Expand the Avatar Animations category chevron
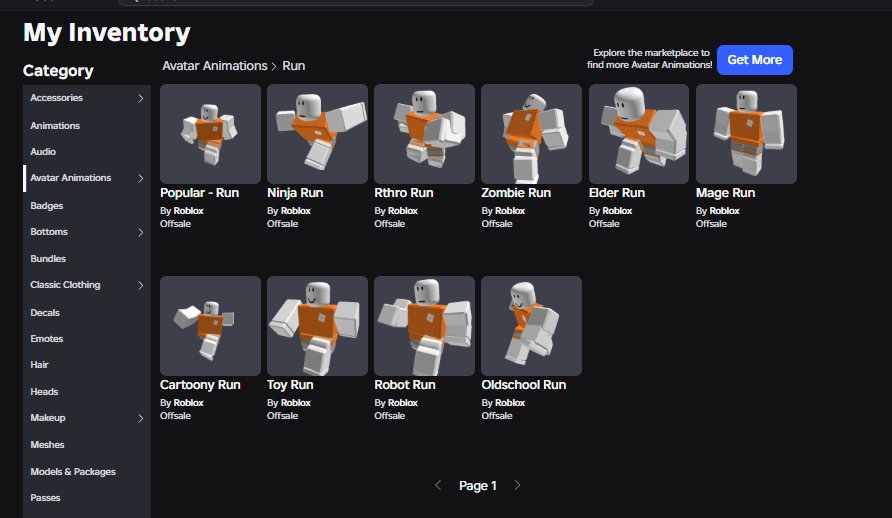The height and width of the screenshot is (518, 892). pyautogui.click(x=141, y=179)
